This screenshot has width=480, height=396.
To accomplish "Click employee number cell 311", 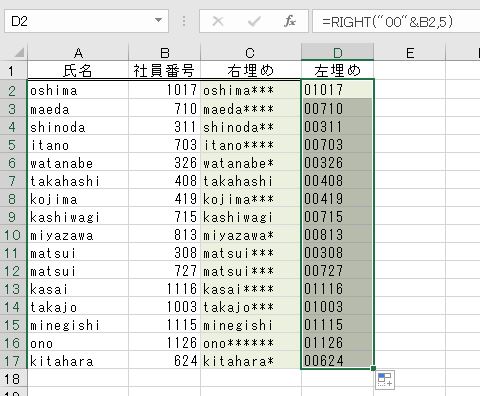I will pyautogui.click(x=165, y=126).
